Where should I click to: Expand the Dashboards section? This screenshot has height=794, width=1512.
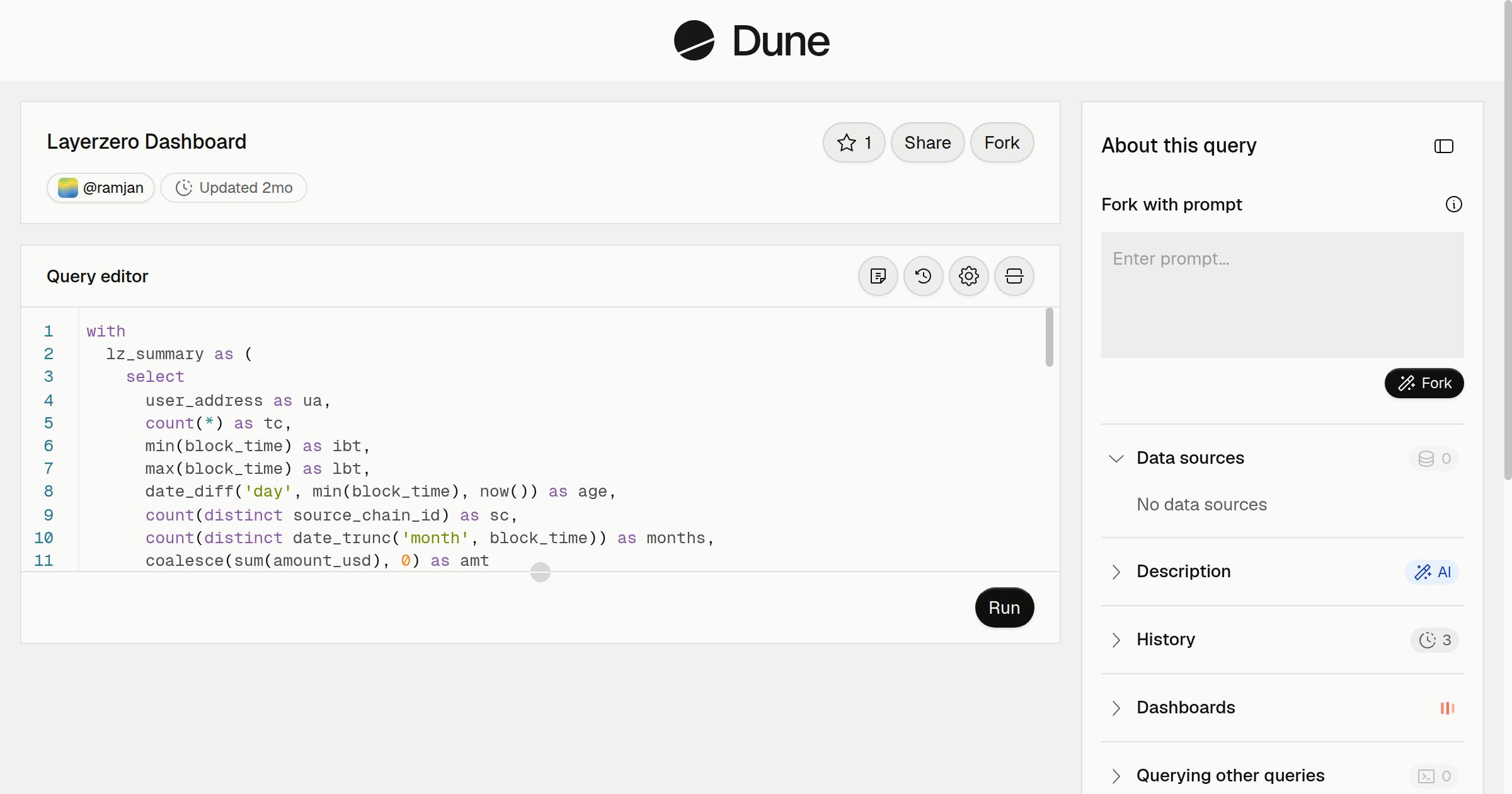tap(1116, 708)
